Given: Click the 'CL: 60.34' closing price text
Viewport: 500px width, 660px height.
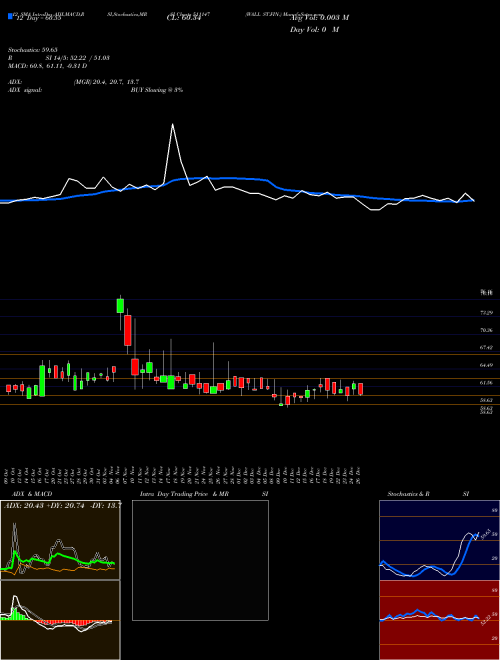Looking at the screenshot, I should (183, 18).
